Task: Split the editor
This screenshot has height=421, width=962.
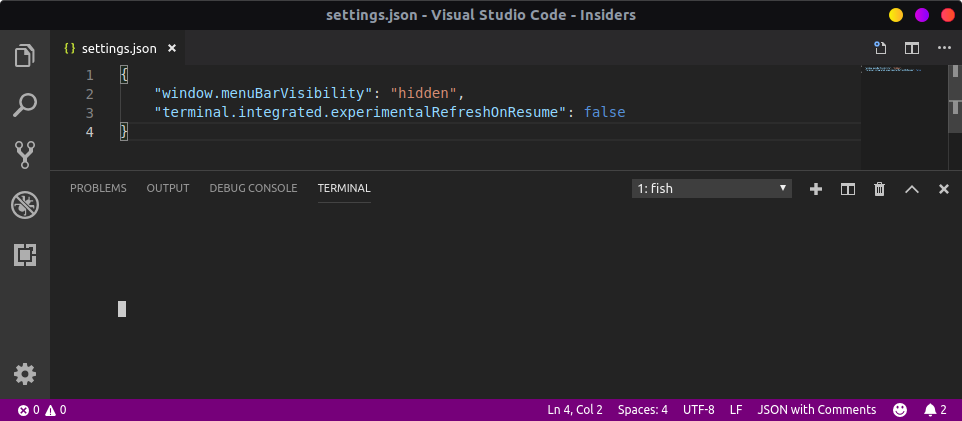Action: (912, 48)
